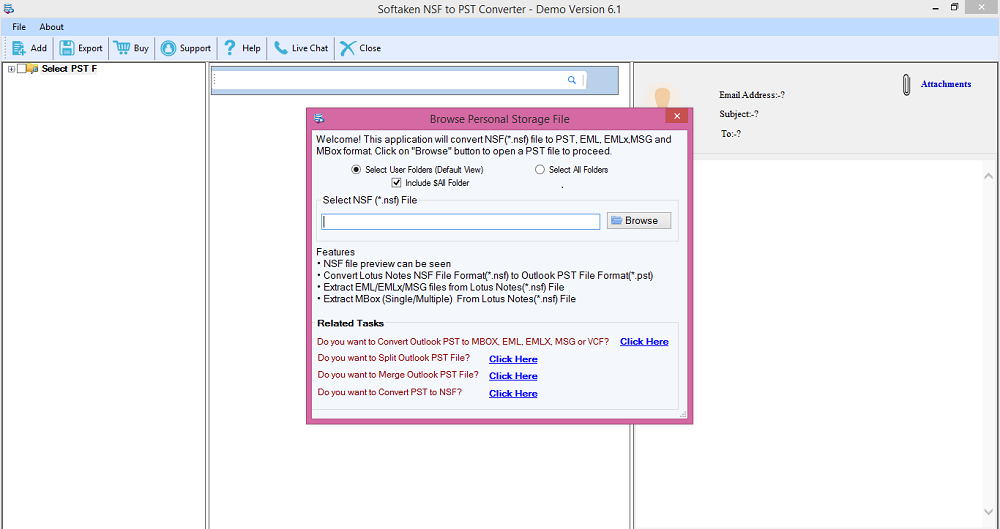
Task: Close the Browse Personal Storage File dialog
Action: coord(677,116)
